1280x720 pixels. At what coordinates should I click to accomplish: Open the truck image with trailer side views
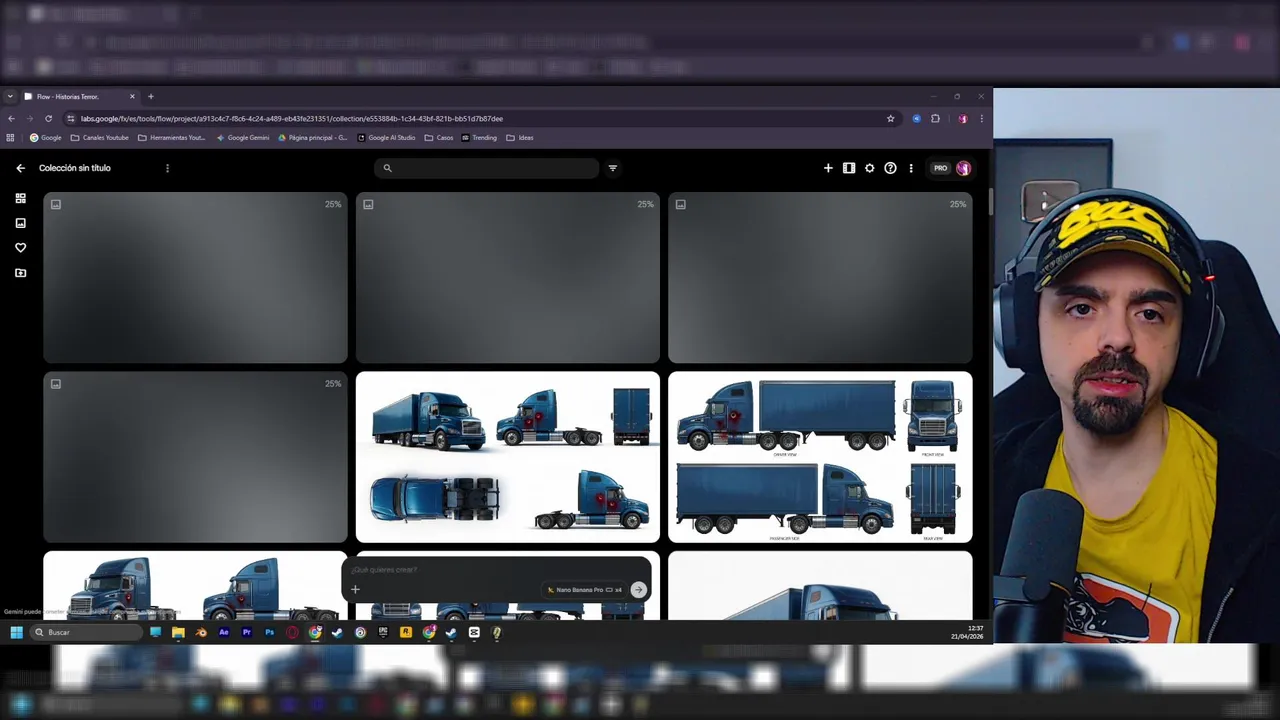(820, 457)
